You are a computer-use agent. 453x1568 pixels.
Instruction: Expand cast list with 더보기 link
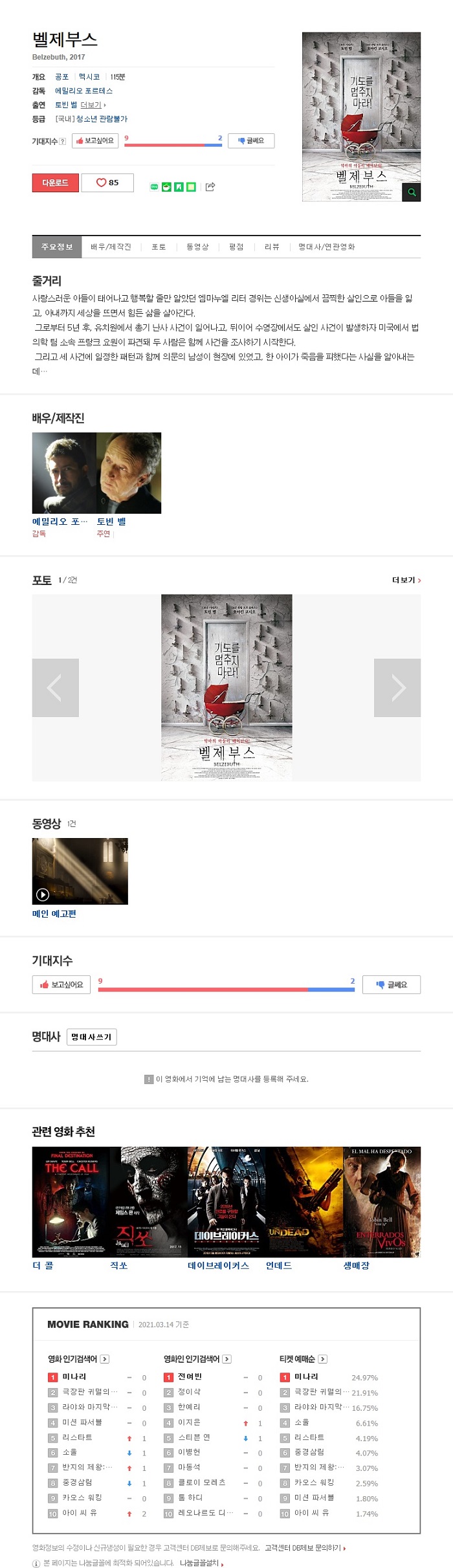coord(93,105)
